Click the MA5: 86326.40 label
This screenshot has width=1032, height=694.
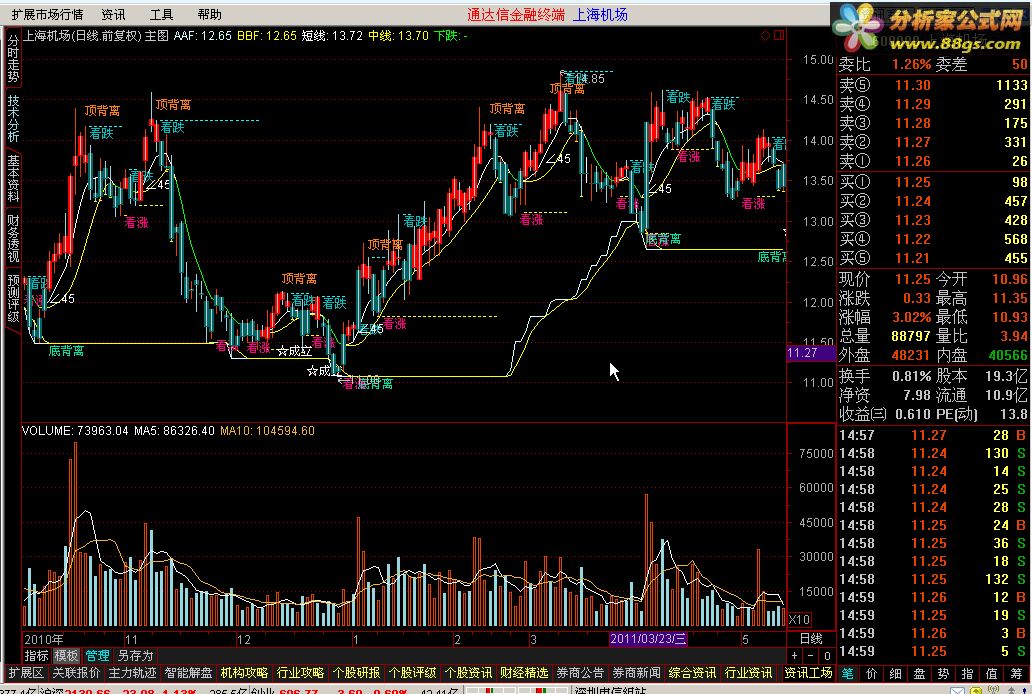(174, 431)
